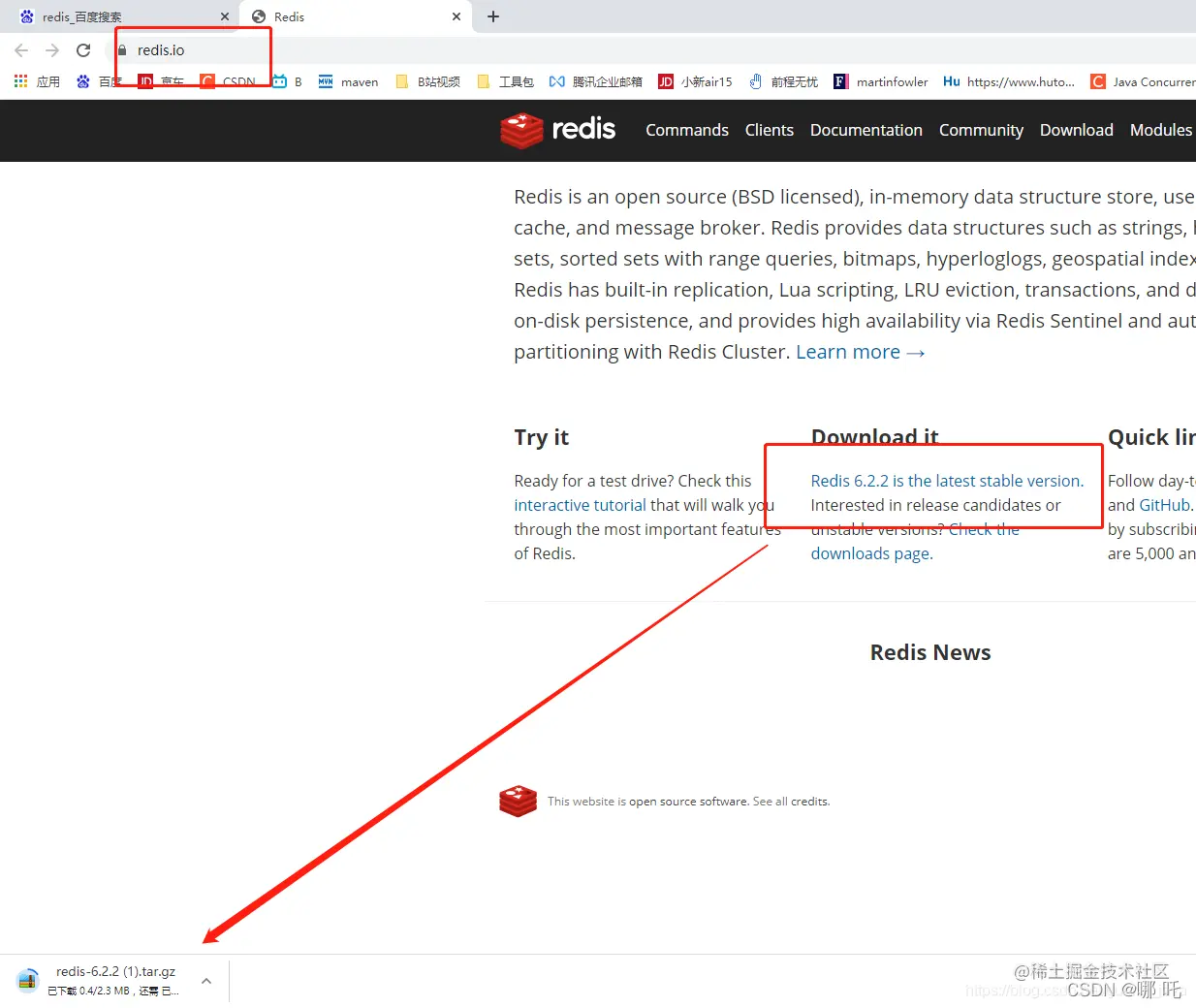Image resolution: width=1196 pixels, height=1008 pixels.
Task: Reload the Redis page
Action: point(83,50)
